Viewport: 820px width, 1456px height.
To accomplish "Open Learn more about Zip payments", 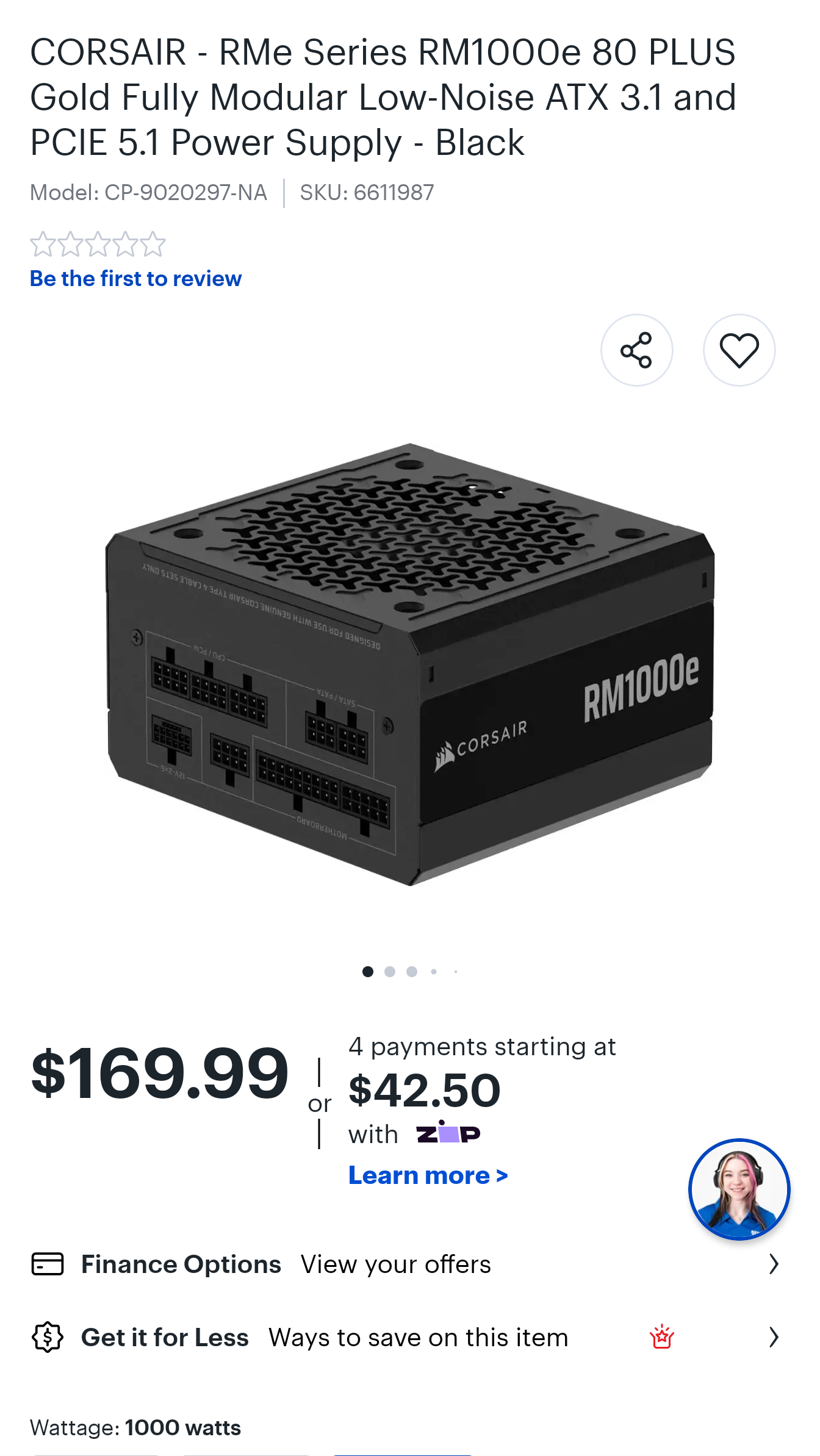I will coord(428,1175).
